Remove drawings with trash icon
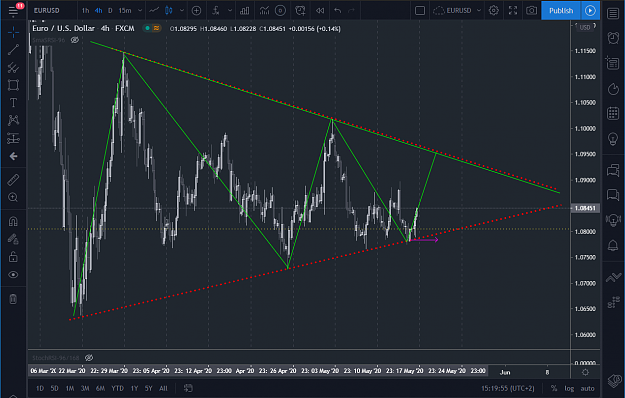Image resolution: width=625 pixels, height=398 pixels. click(13, 299)
